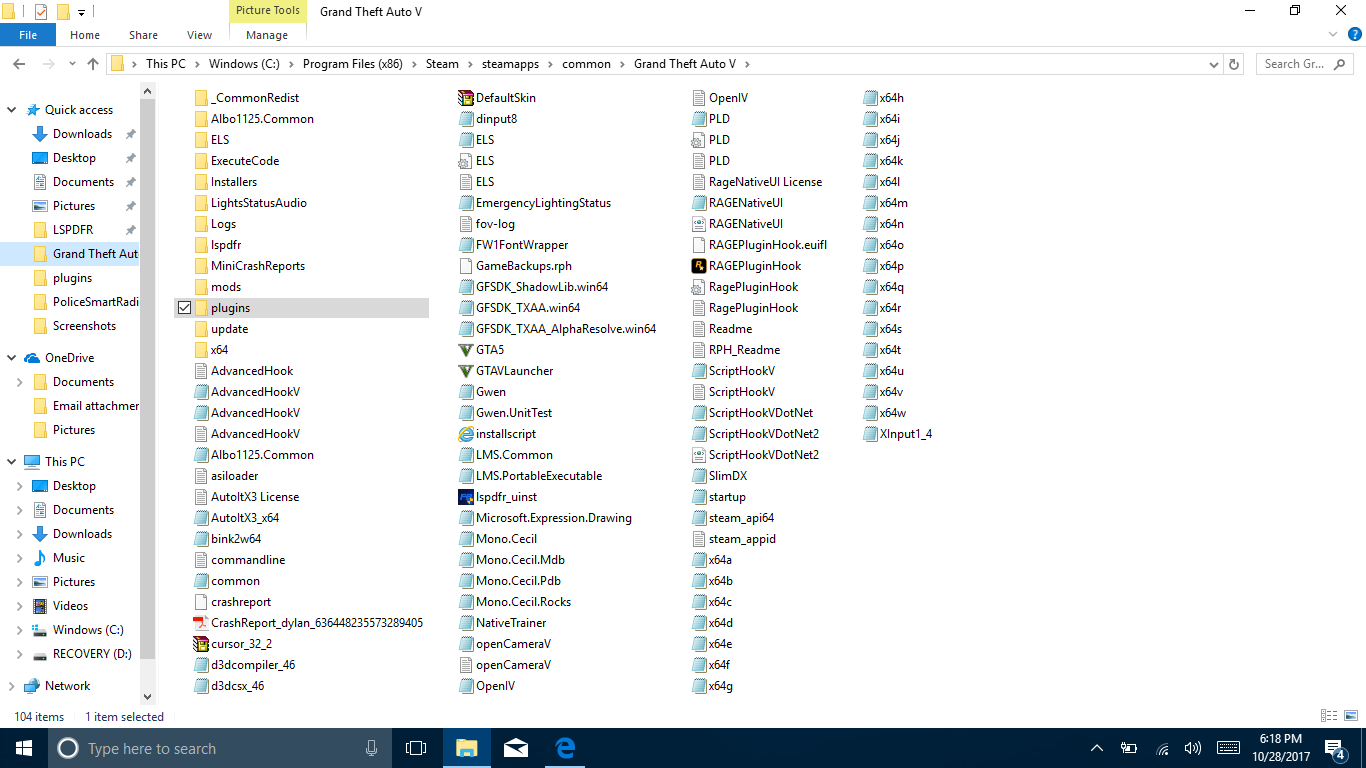Open the File menu
Viewport: 1366px width, 768px height.
pyautogui.click(x=28, y=35)
